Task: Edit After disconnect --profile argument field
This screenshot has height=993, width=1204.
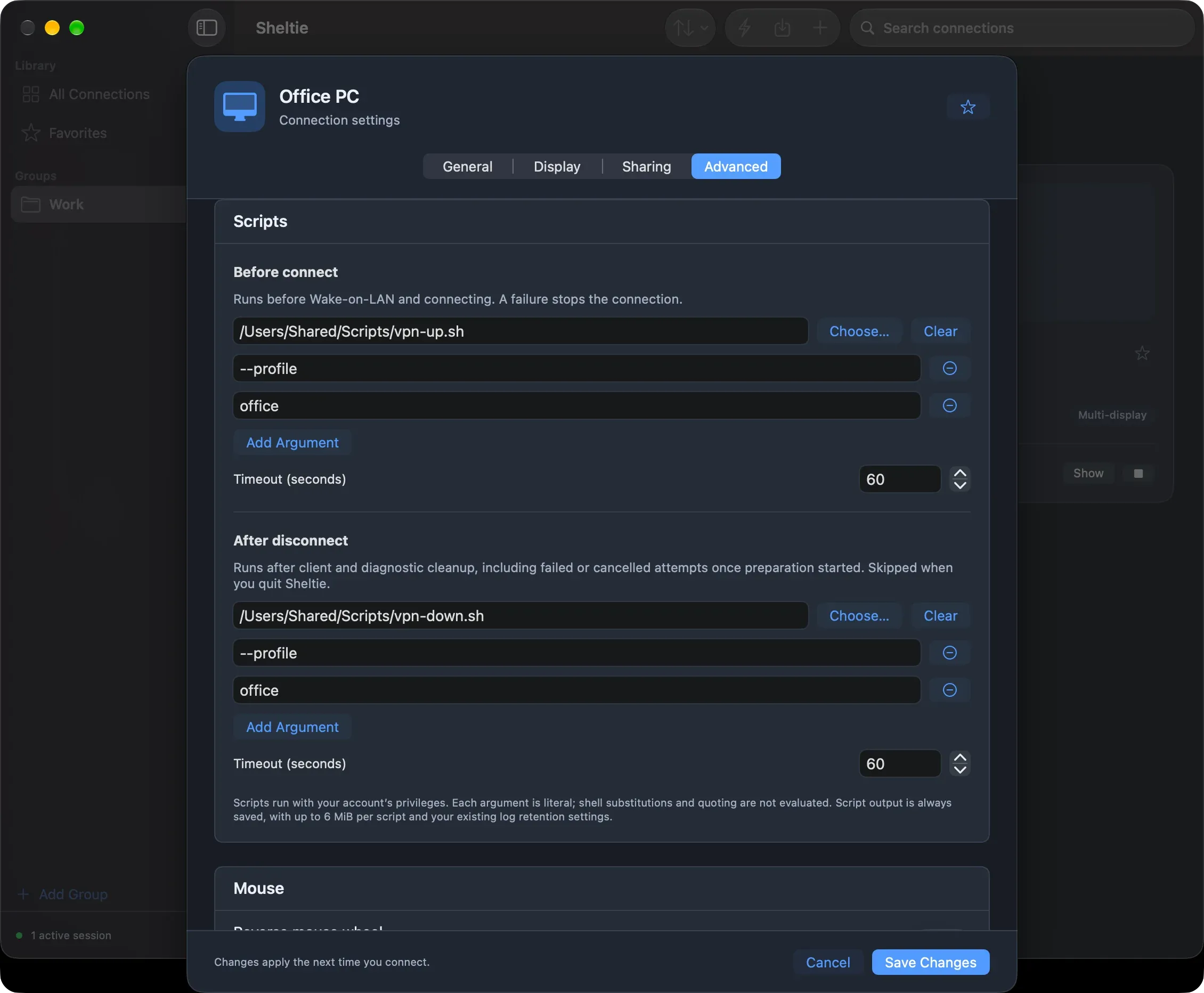Action: click(x=576, y=653)
